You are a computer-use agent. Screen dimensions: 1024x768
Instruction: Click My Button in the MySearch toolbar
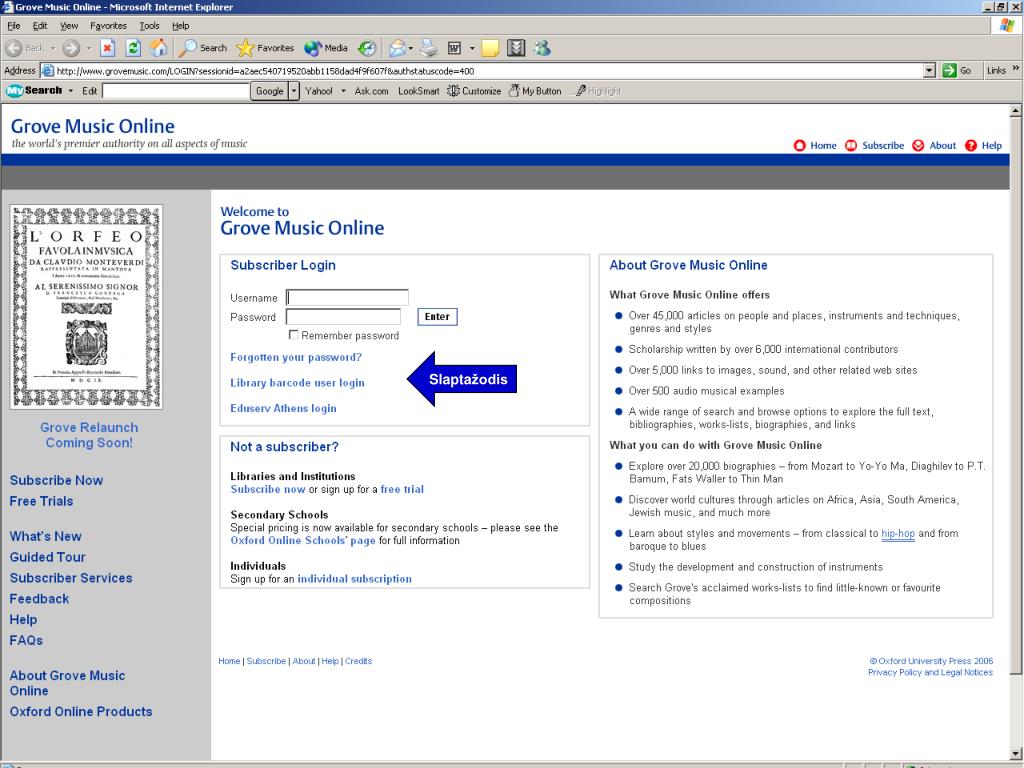(535, 91)
